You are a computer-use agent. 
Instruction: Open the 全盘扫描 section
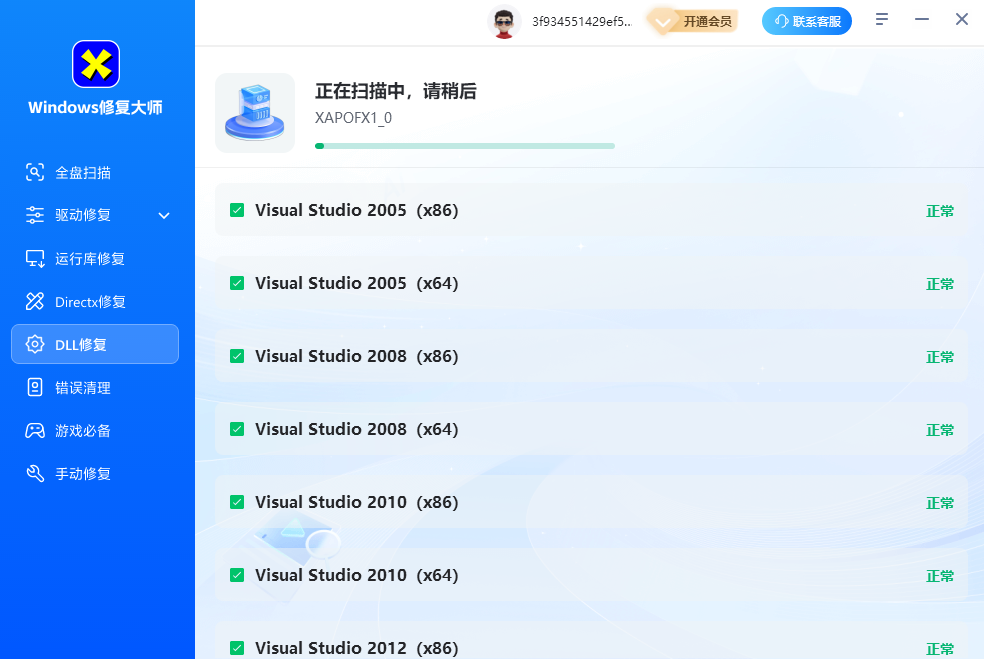click(x=95, y=173)
